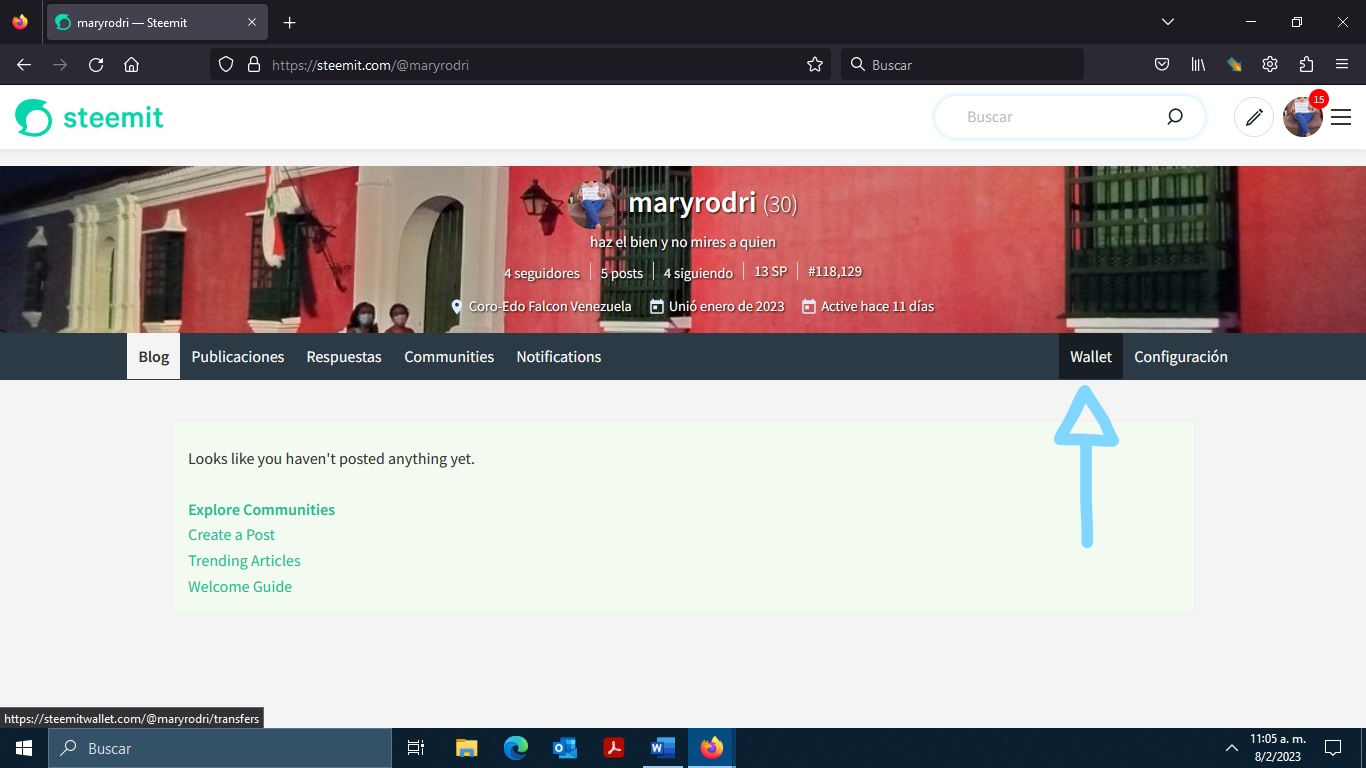The image size is (1366, 768).
Task: Click the Coro-Edo Falcon Venezuela location
Action: [x=550, y=307]
